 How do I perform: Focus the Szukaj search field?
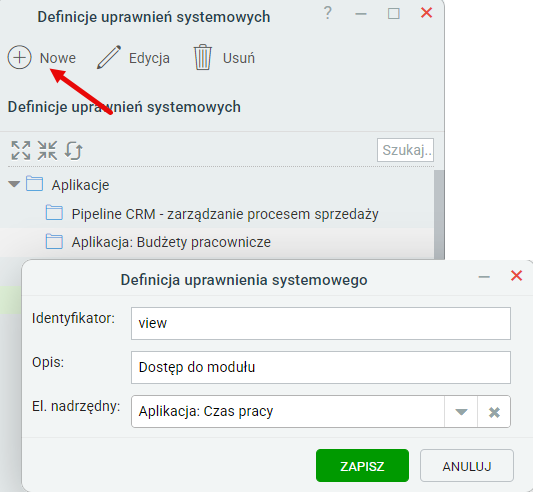pos(405,150)
